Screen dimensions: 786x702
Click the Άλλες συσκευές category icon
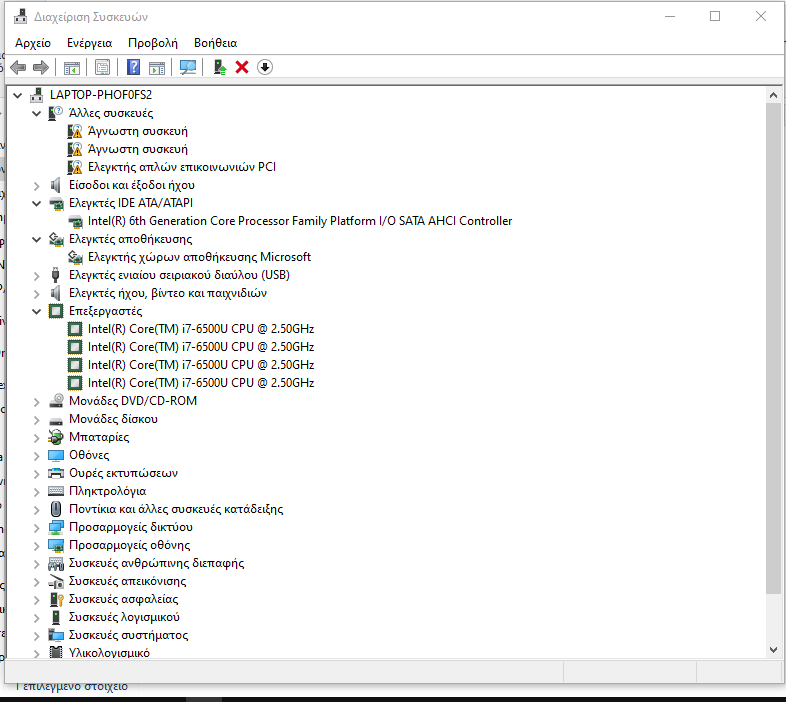pyautogui.click(x=56, y=113)
